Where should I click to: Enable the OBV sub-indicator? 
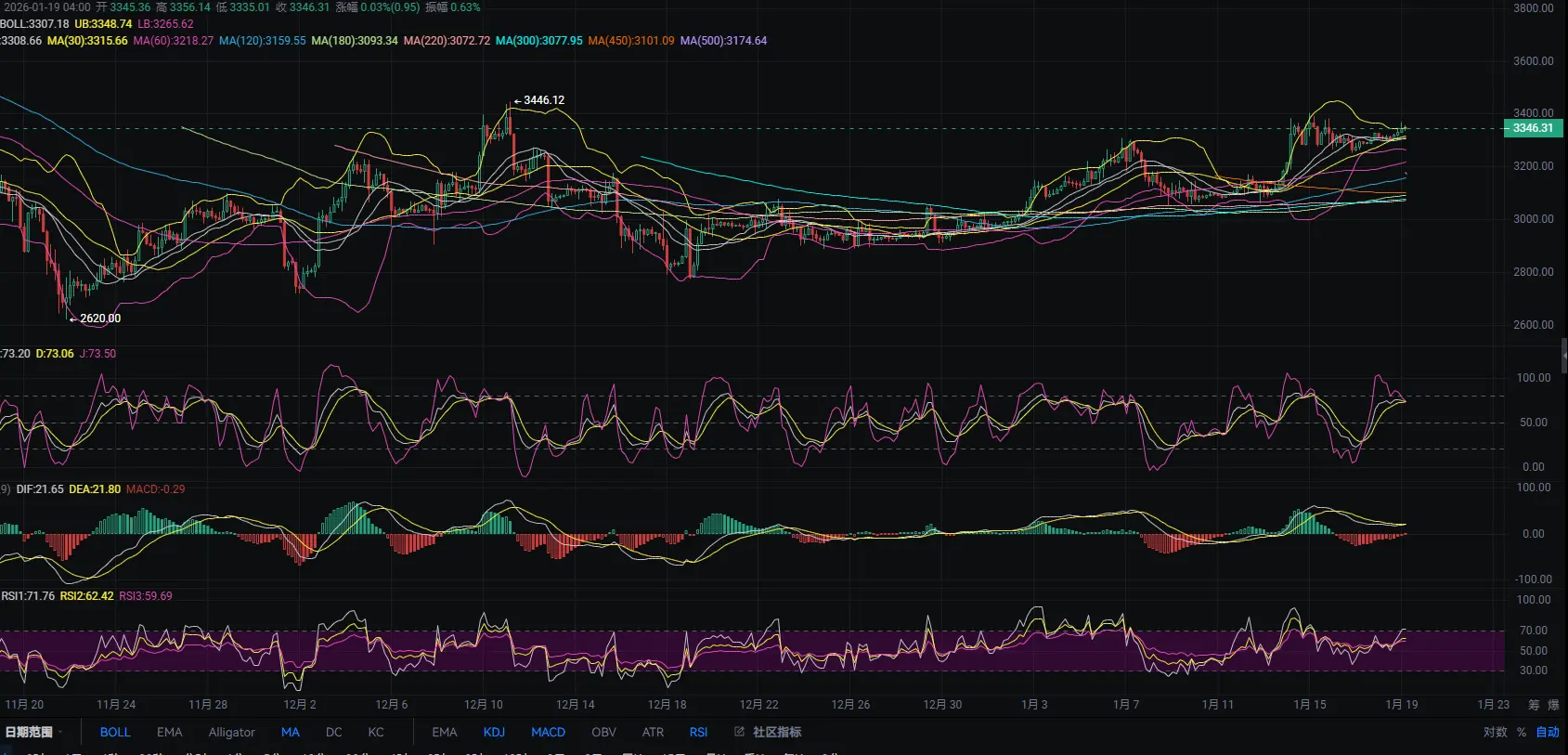tap(603, 732)
